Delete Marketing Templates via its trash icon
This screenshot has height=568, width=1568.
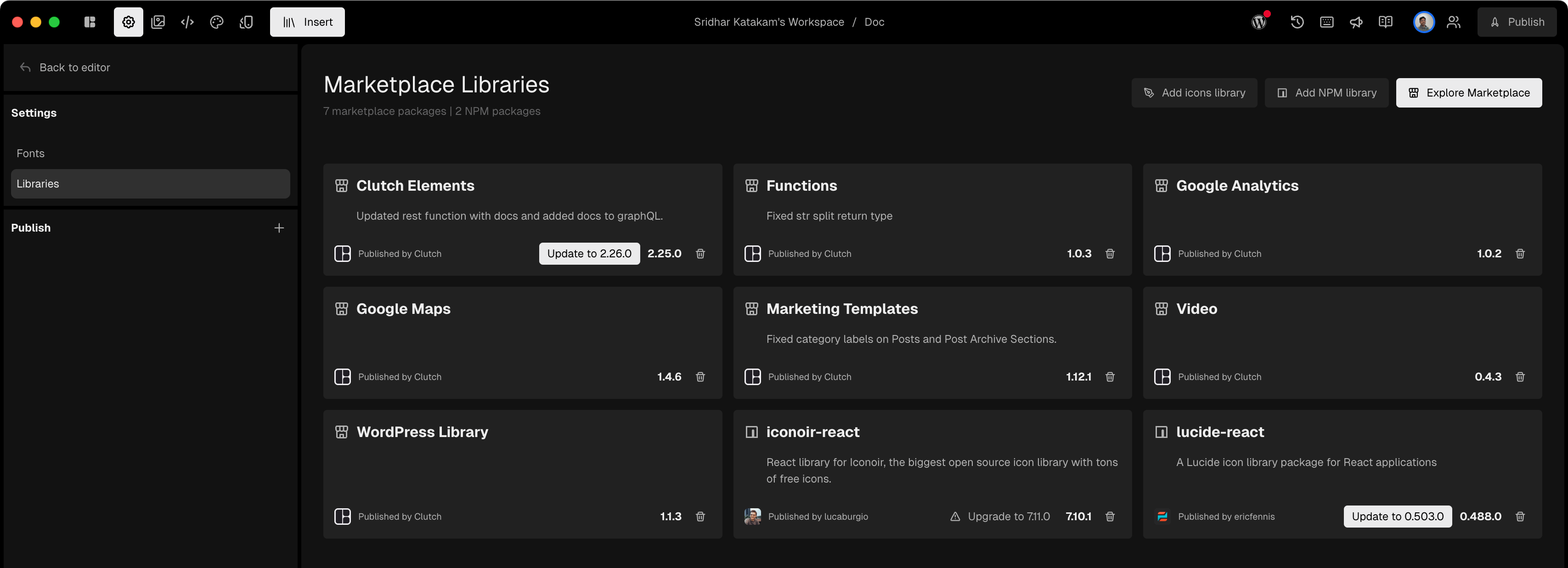pos(1110,377)
